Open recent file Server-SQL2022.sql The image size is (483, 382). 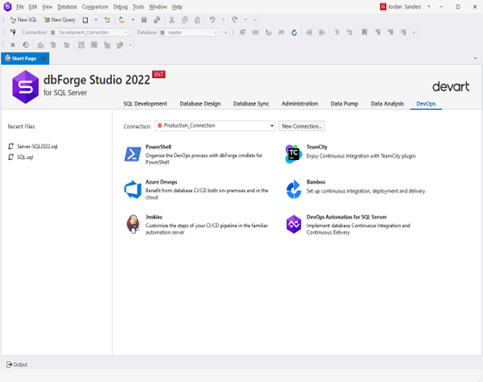[x=37, y=146]
